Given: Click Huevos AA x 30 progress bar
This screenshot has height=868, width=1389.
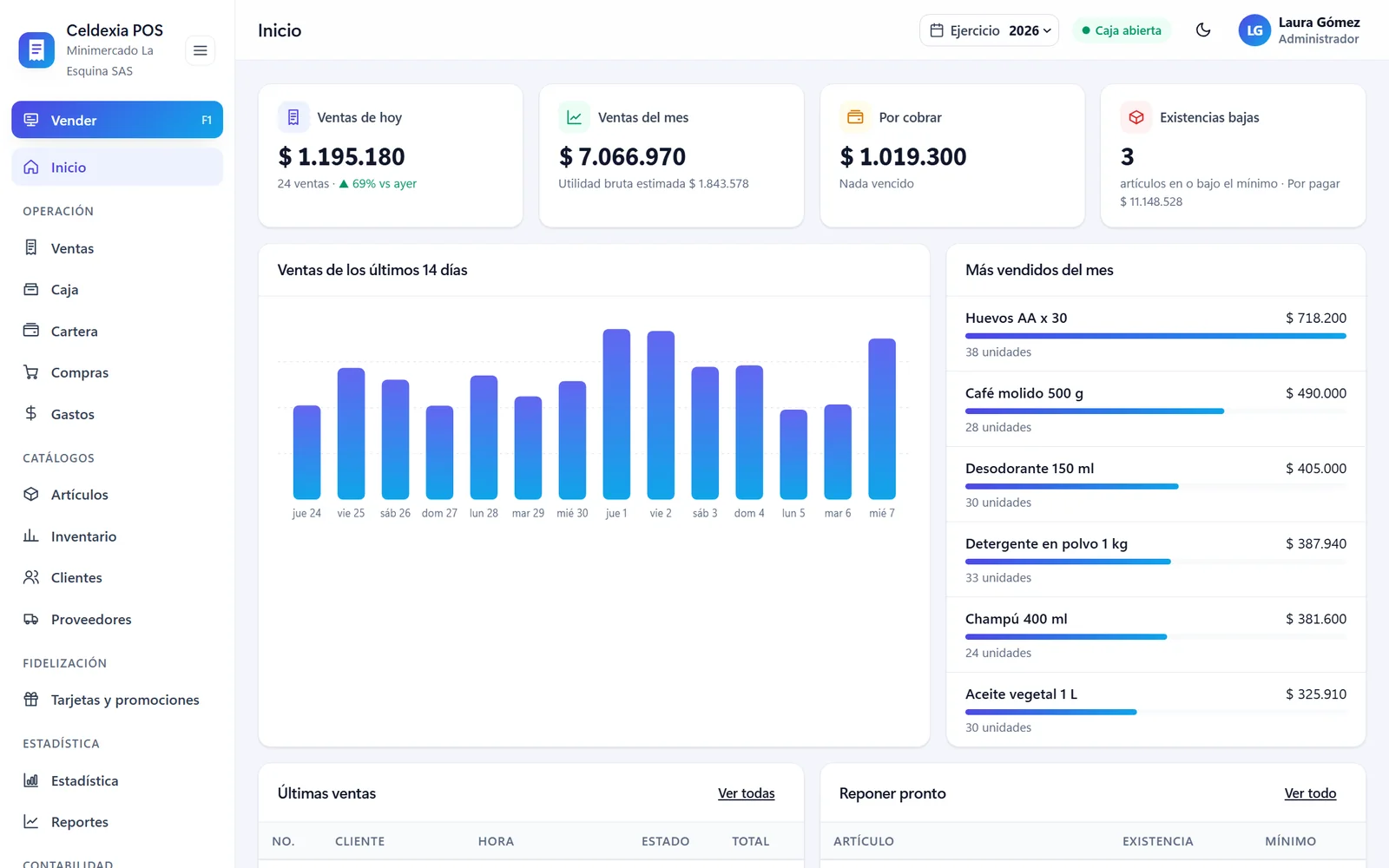Looking at the screenshot, I should (1155, 336).
